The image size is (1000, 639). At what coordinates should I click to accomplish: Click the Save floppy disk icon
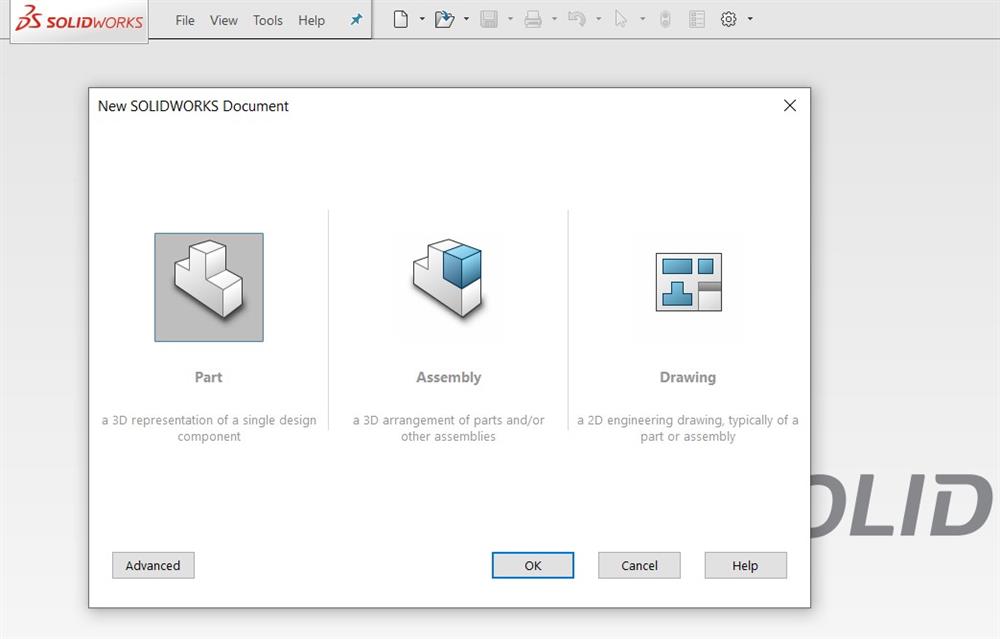489,20
